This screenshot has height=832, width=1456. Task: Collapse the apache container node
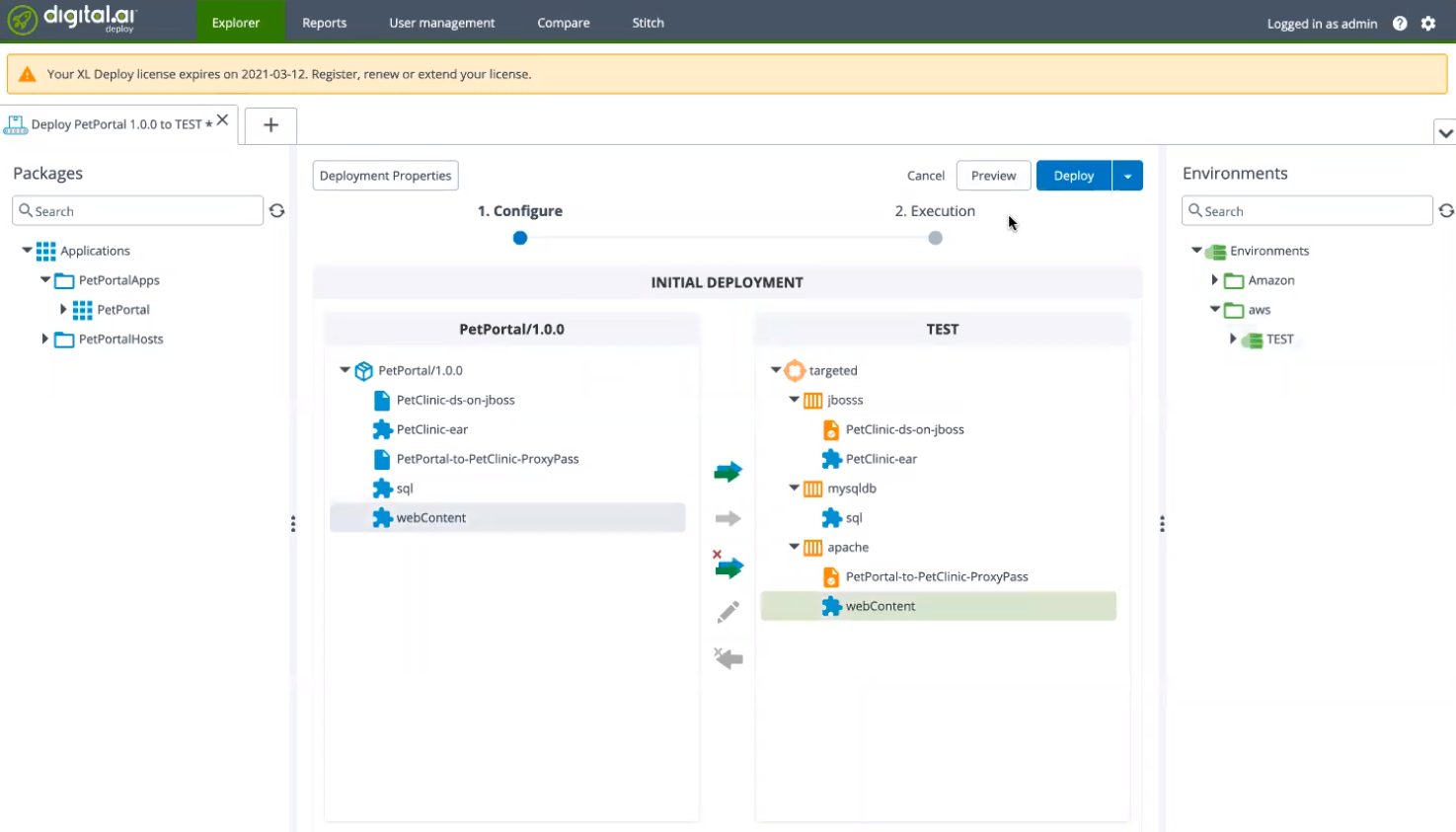[794, 547]
